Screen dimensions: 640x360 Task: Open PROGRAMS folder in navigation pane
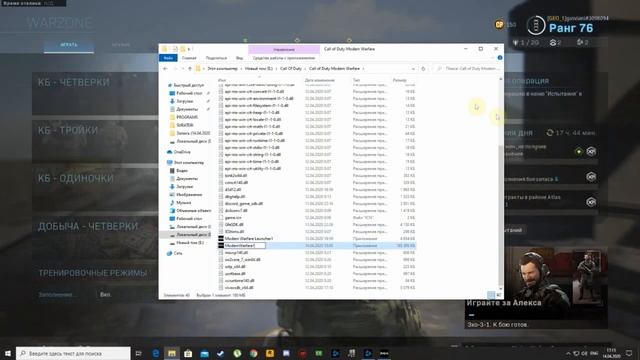[x=187, y=117]
